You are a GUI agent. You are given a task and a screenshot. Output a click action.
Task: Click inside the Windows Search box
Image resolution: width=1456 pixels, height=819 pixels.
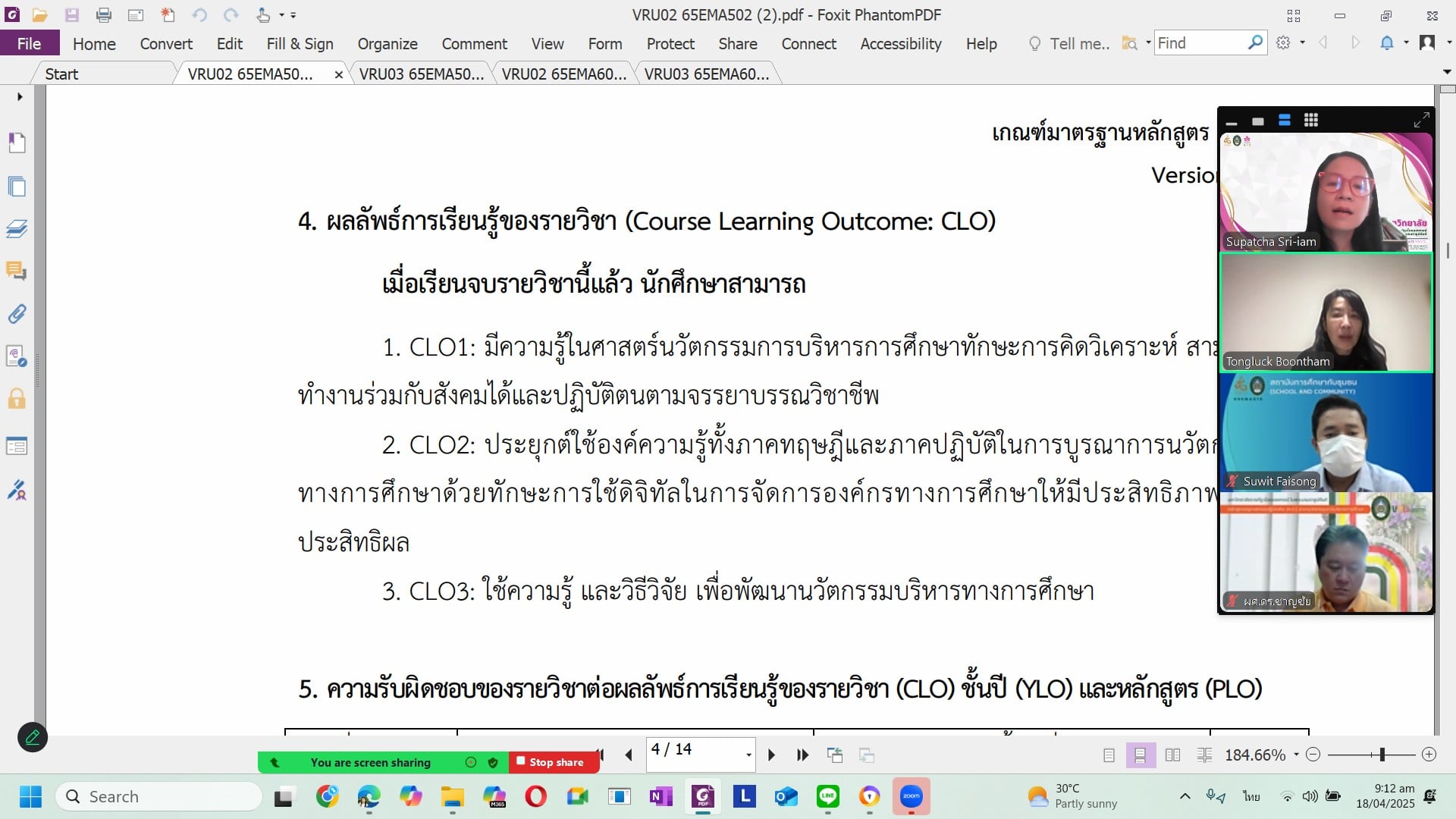click(x=159, y=796)
